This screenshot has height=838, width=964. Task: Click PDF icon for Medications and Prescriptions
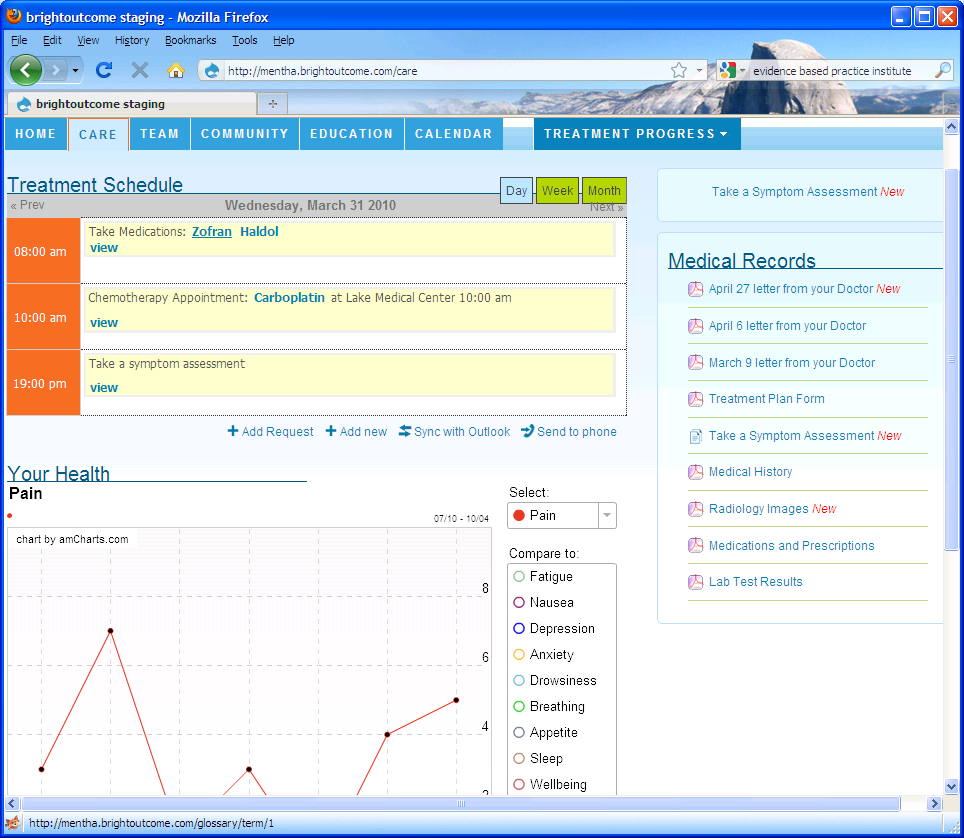point(695,545)
